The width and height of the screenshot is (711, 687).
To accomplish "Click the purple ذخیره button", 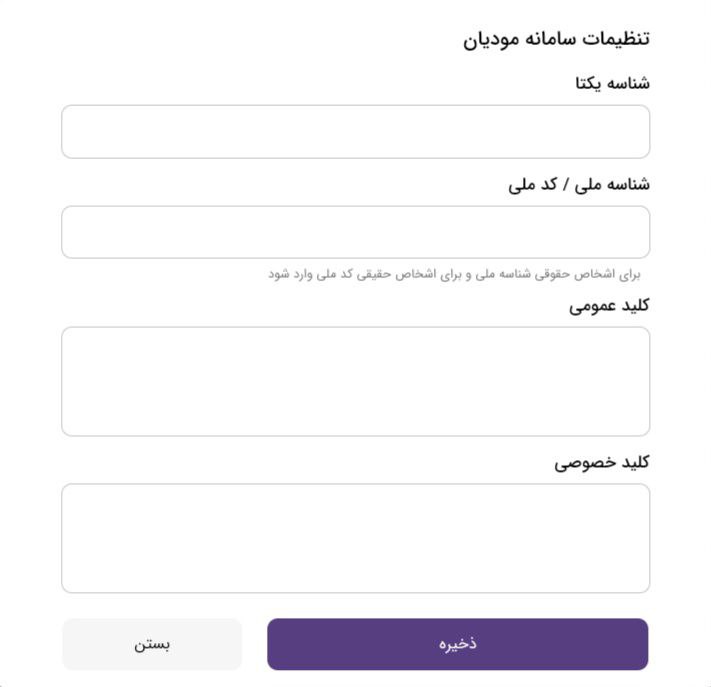I will tap(458, 644).
